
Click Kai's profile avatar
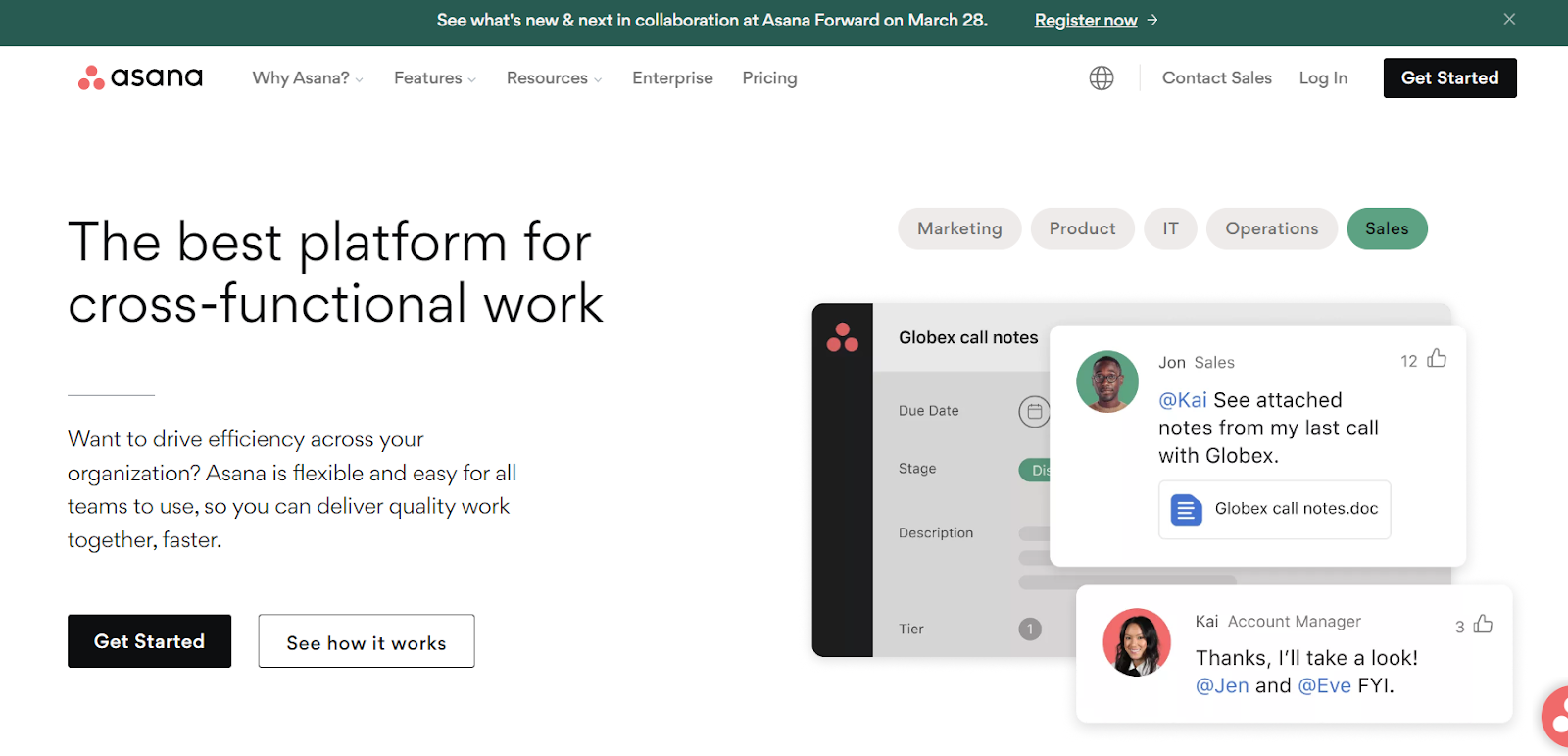pyautogui.click(x=1137, y=642)
